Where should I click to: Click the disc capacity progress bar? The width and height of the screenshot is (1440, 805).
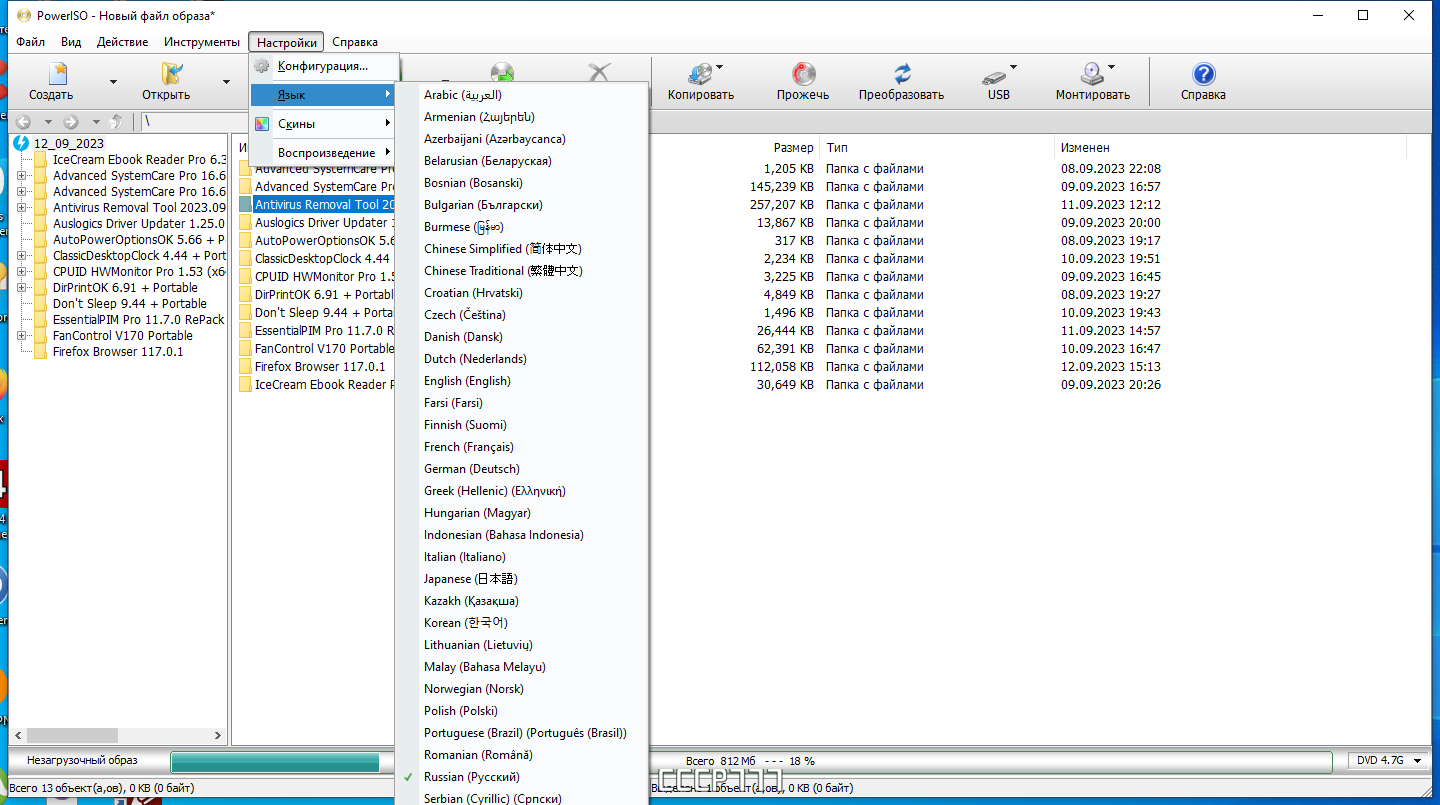pos(751,762)
